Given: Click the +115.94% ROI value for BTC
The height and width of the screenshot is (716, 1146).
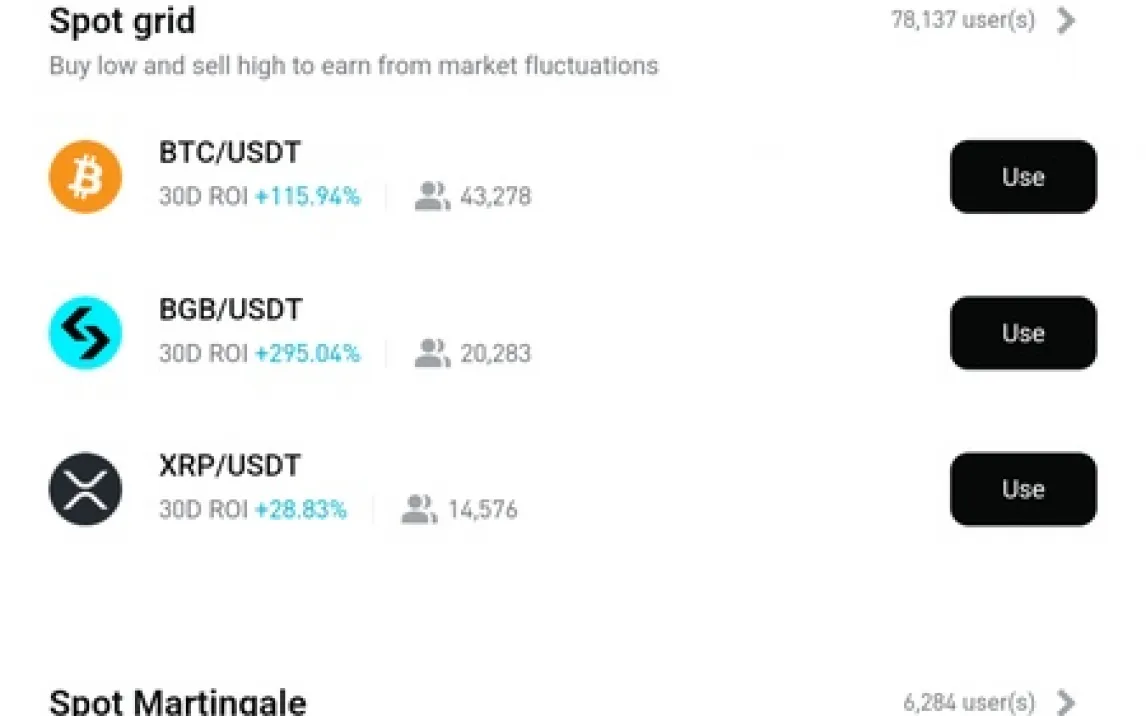Looking at the screenshot, I should (x=307, y=196).
